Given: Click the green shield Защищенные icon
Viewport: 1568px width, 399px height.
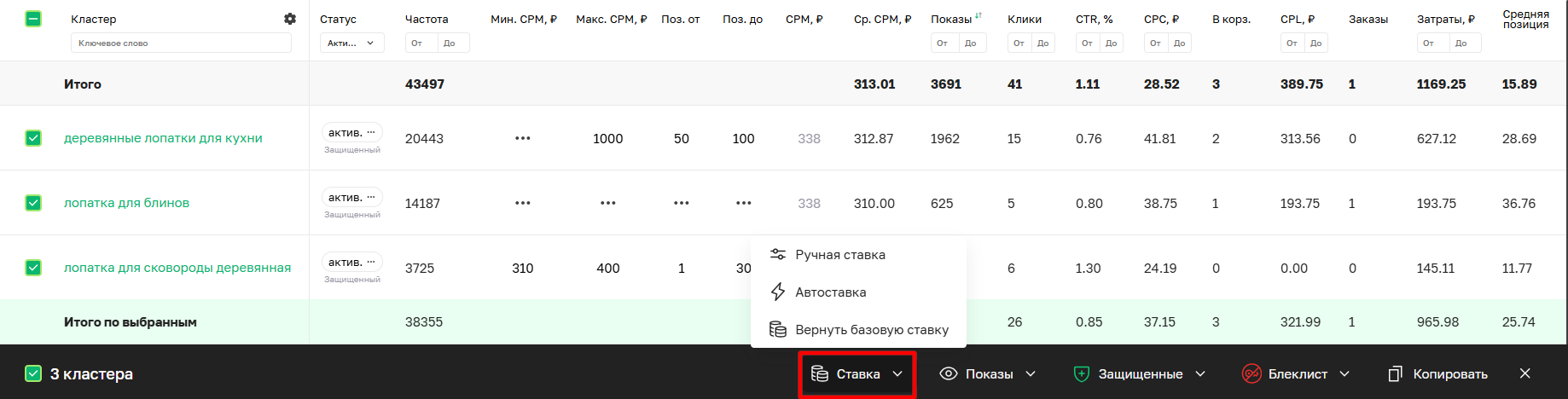Looking at the screenshot, I should [x=1081, y=373].
